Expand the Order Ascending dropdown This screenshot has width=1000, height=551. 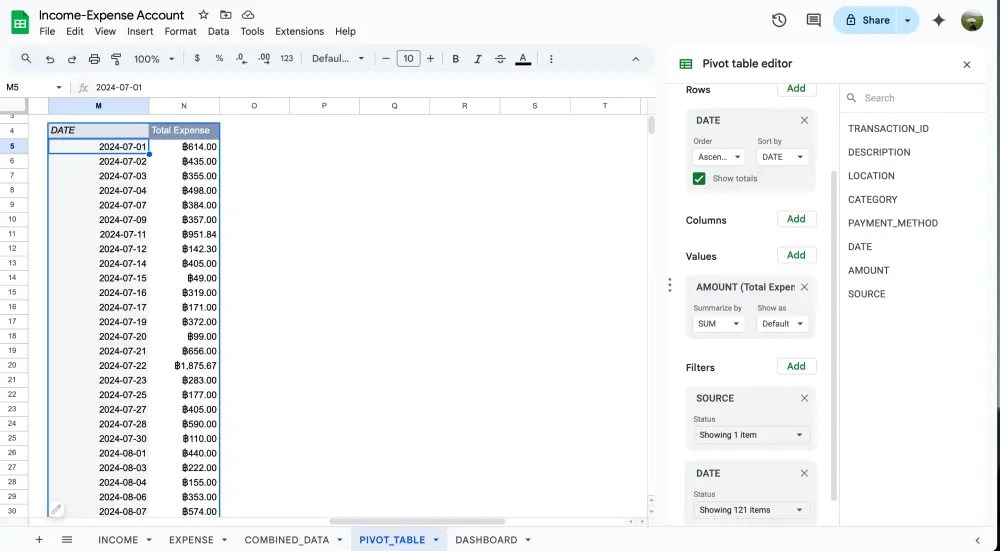click(x=719, y=157)
